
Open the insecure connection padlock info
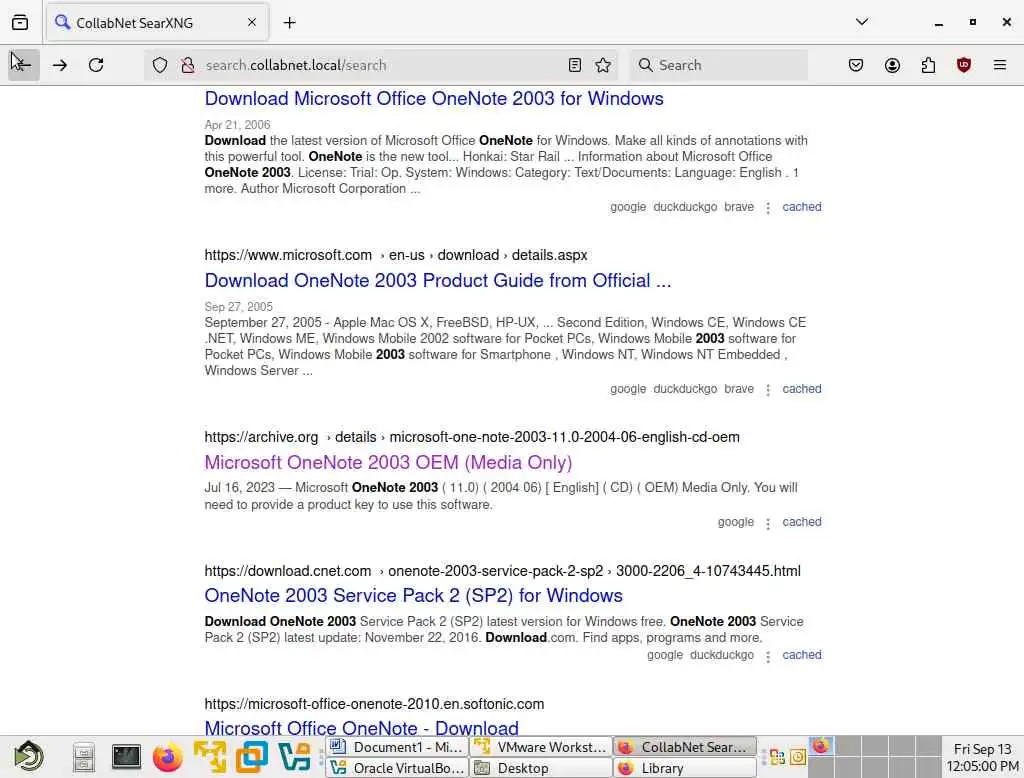click(188, 65)
